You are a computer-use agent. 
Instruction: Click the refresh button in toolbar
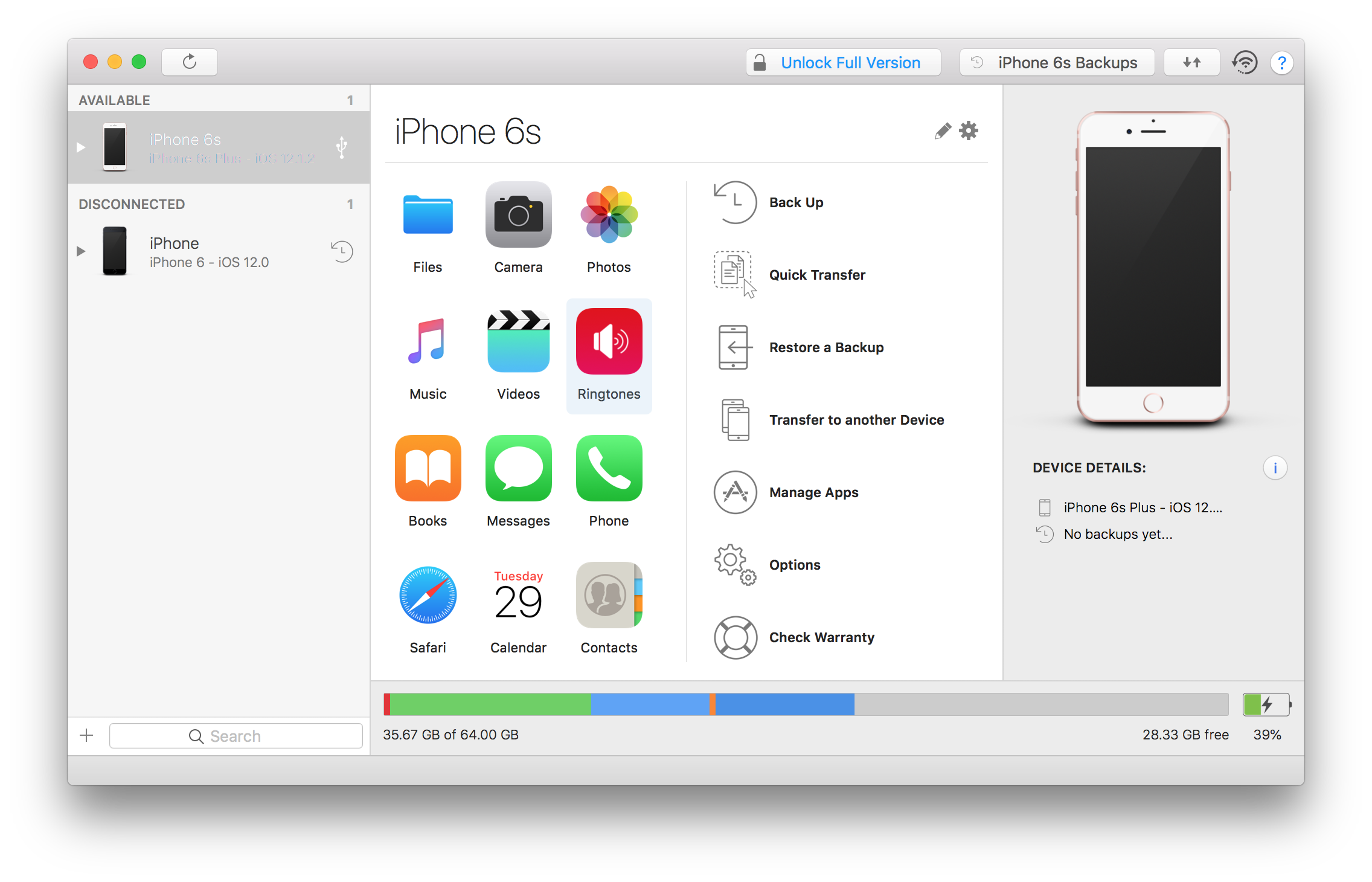pyautogui.click(x=190, y=62)
